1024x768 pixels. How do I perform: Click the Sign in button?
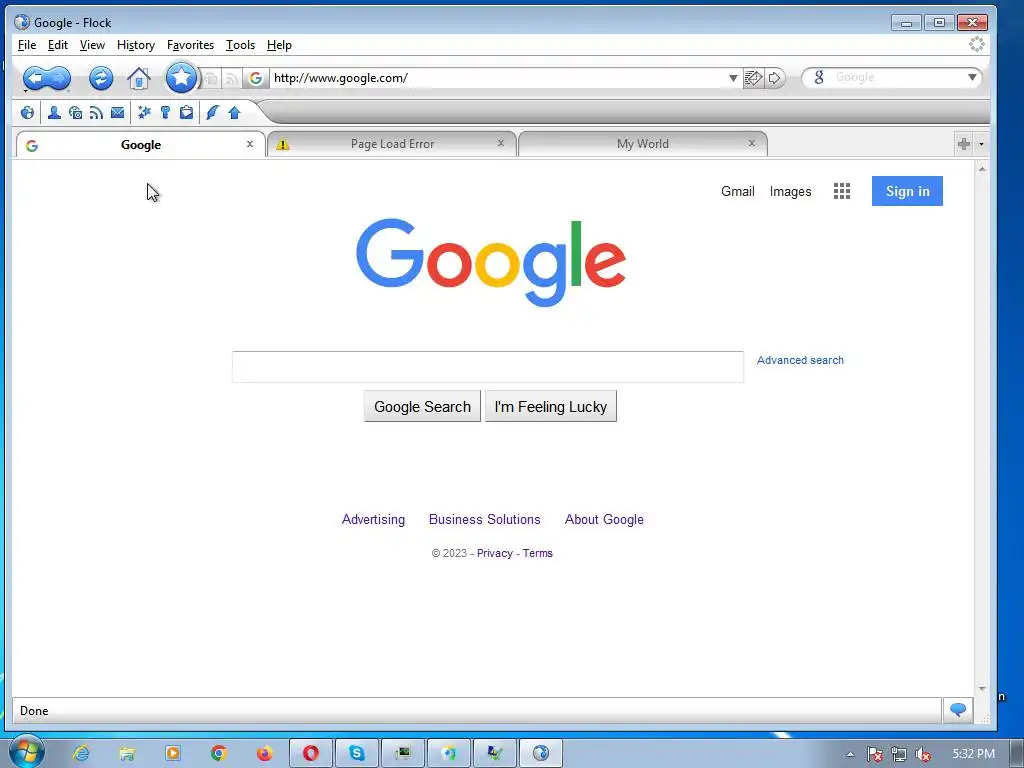[907, 191]
